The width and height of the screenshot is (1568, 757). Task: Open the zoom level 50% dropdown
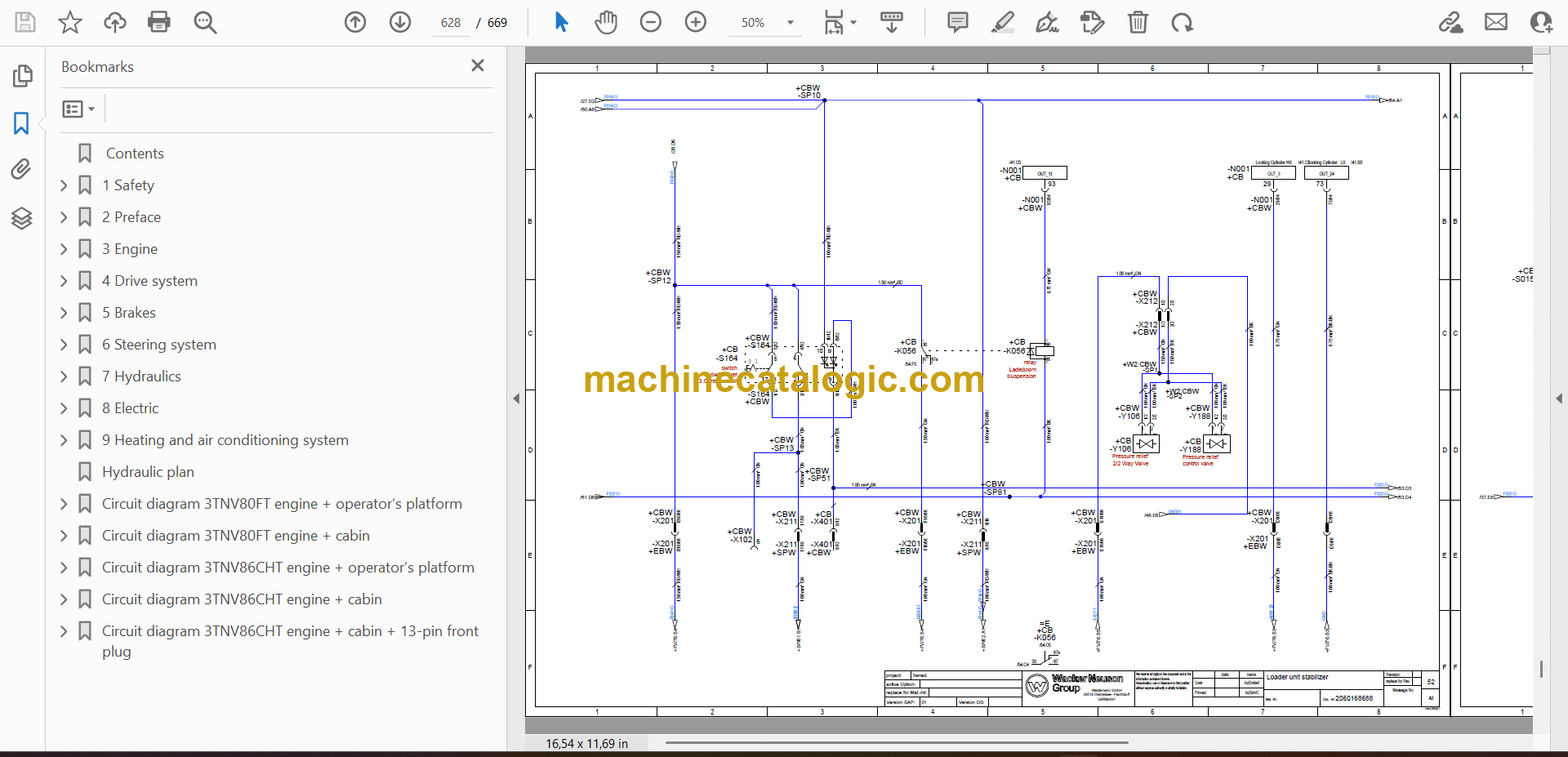point(790,23)
